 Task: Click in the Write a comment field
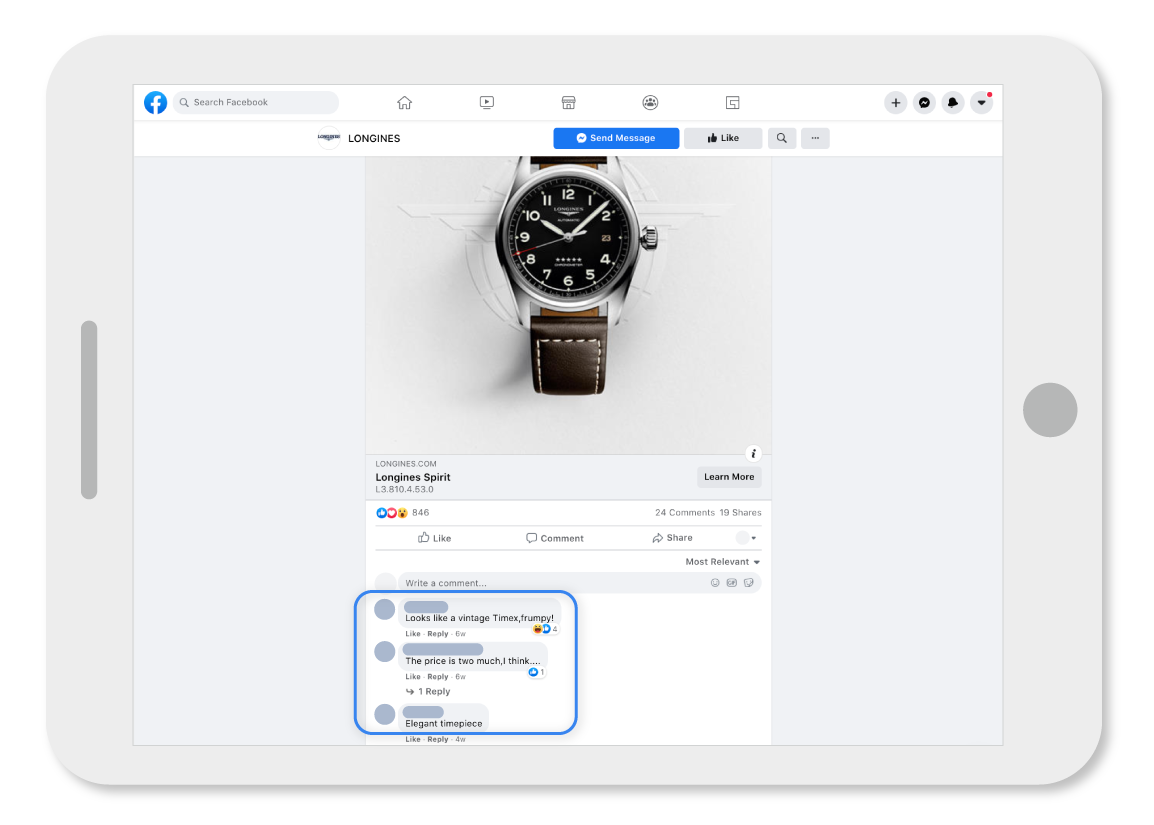tap(550, 583)
